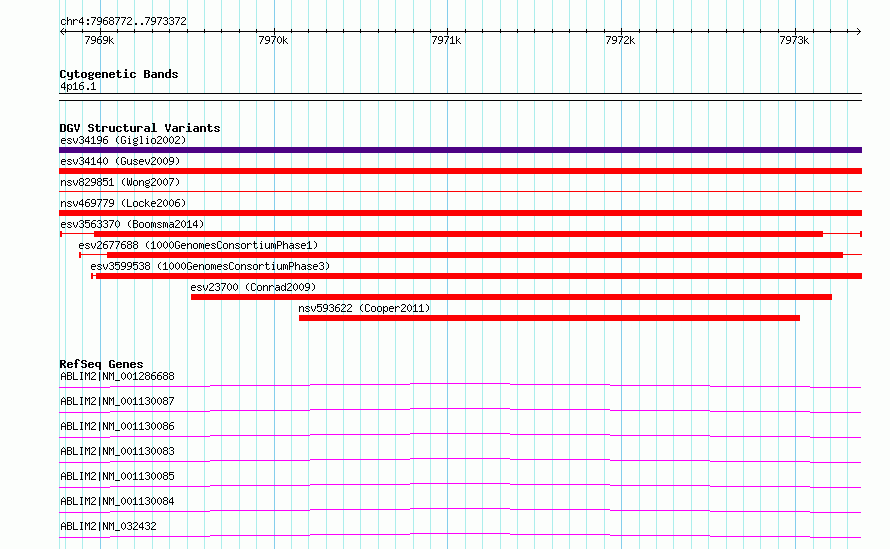Click the 7972k ruler tick label

(620, 40)
